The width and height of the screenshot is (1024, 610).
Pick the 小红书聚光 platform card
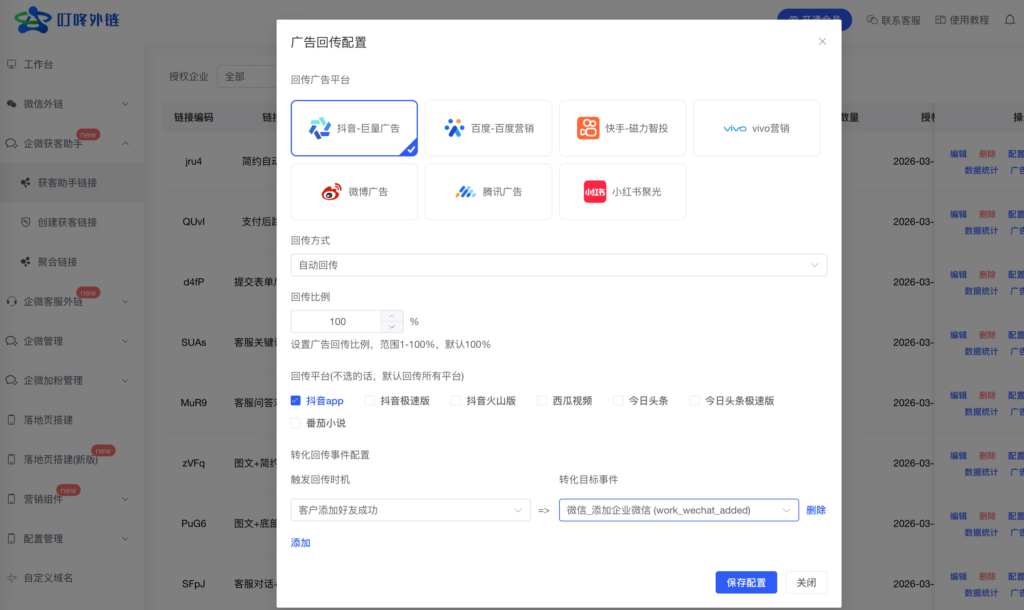point(622,192)
